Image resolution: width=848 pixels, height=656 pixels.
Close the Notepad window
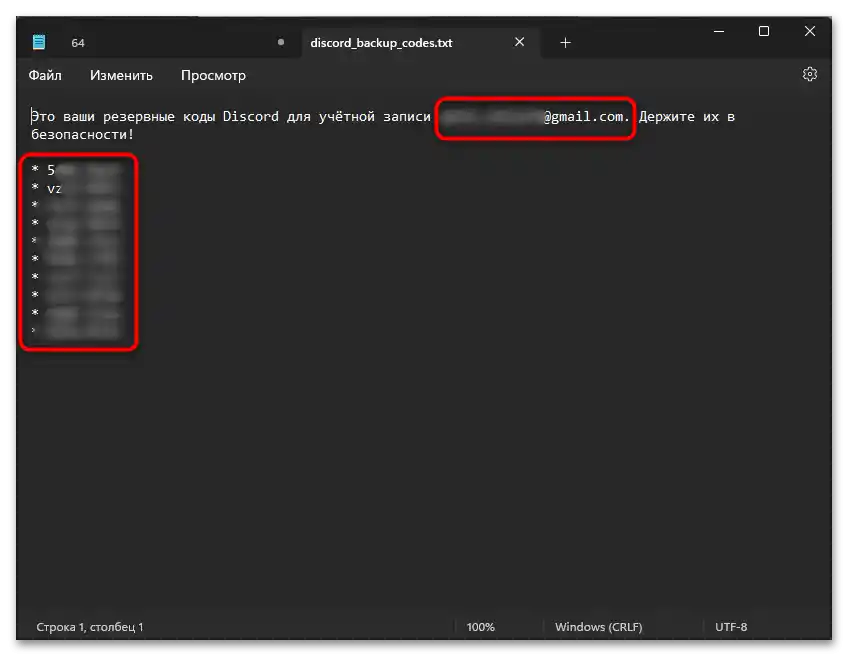point(810,31)
